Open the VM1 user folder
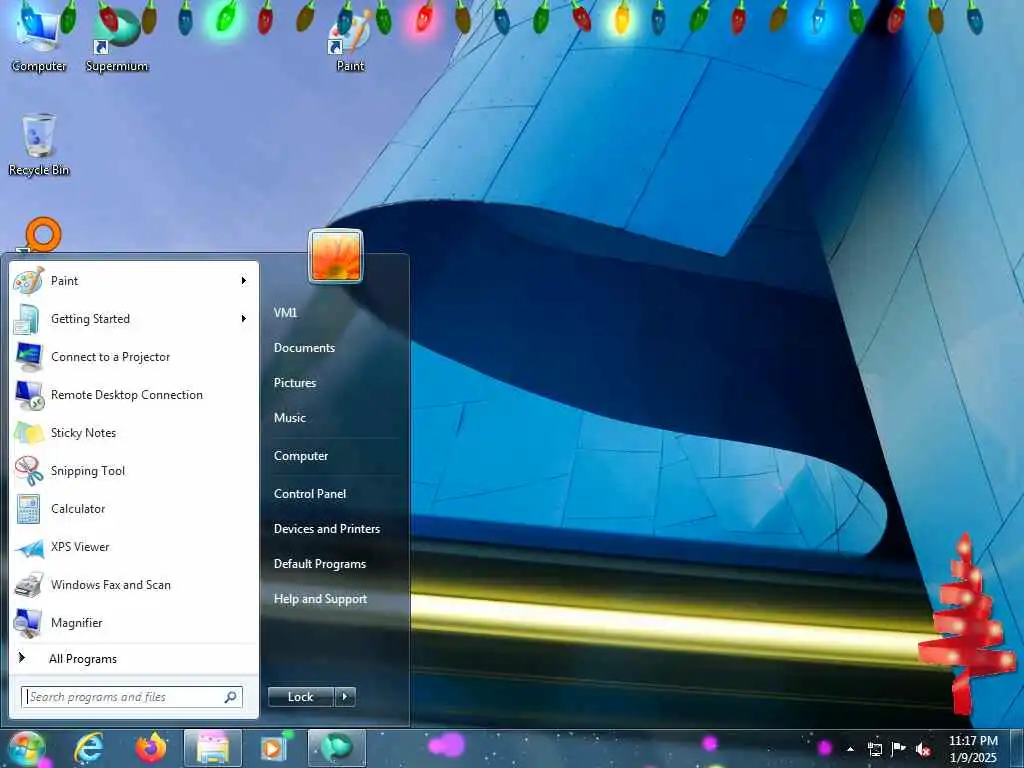This screenshot has width=1024, height=768. (285, 313)
